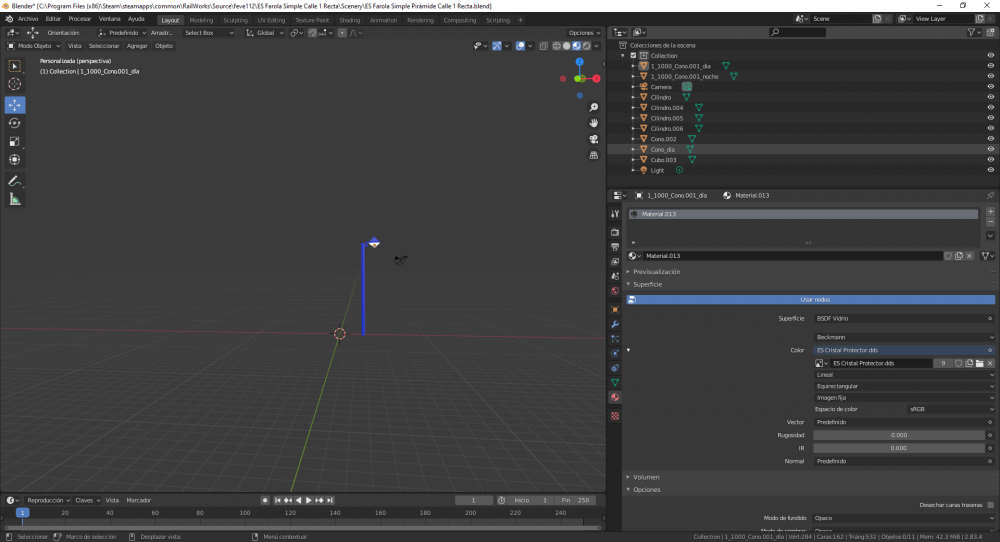Enable the Desechar caras traseras checkbox

click(990, 505)
